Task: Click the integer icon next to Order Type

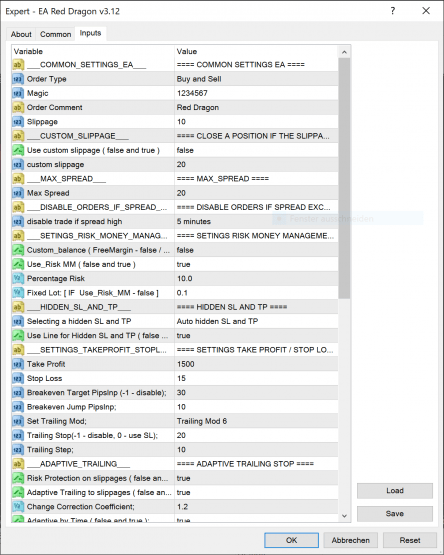Action: click(18, 79)
